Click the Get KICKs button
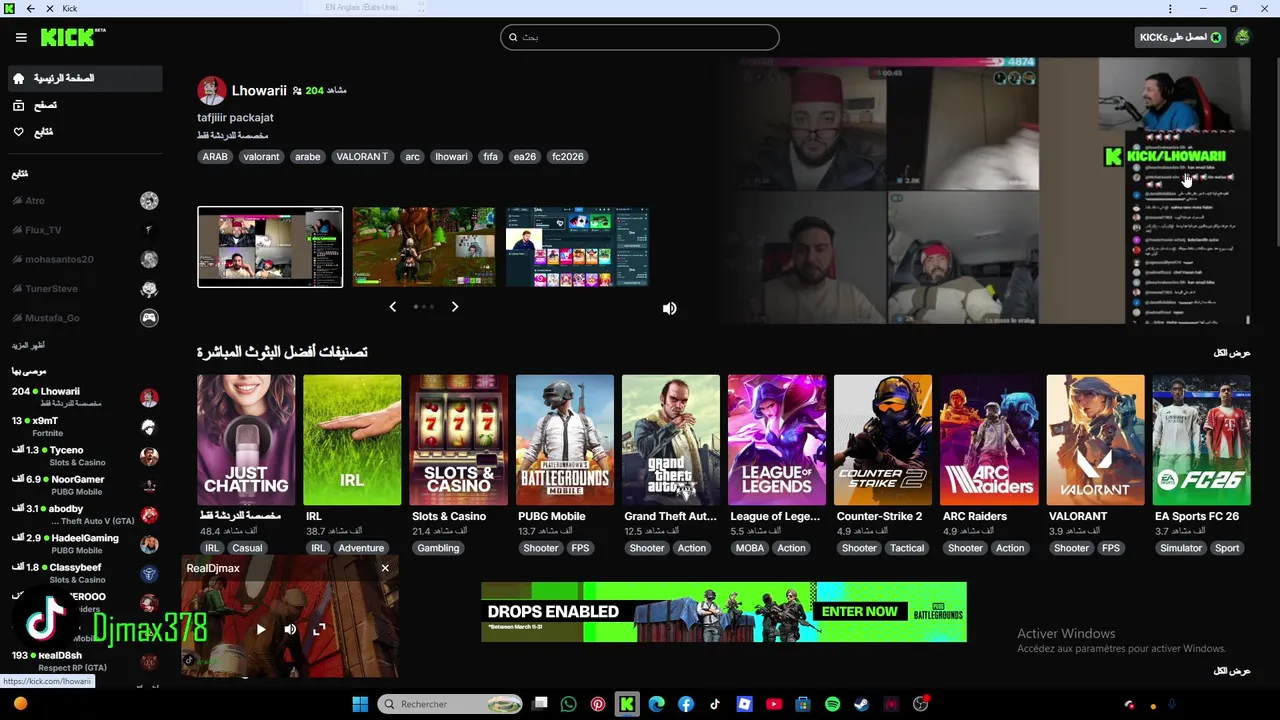The height and width of the screenshot is (720, 1280). coord(1181,37)
